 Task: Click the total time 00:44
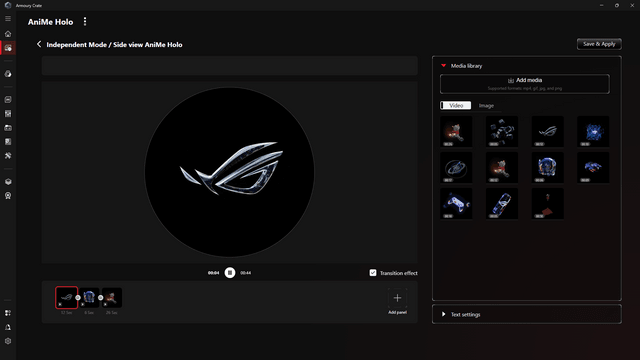(246, 273)
